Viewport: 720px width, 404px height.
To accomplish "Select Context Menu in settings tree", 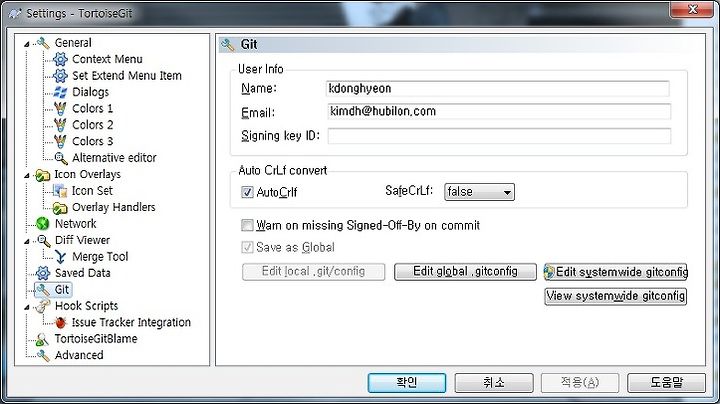I will pos(107,59).
